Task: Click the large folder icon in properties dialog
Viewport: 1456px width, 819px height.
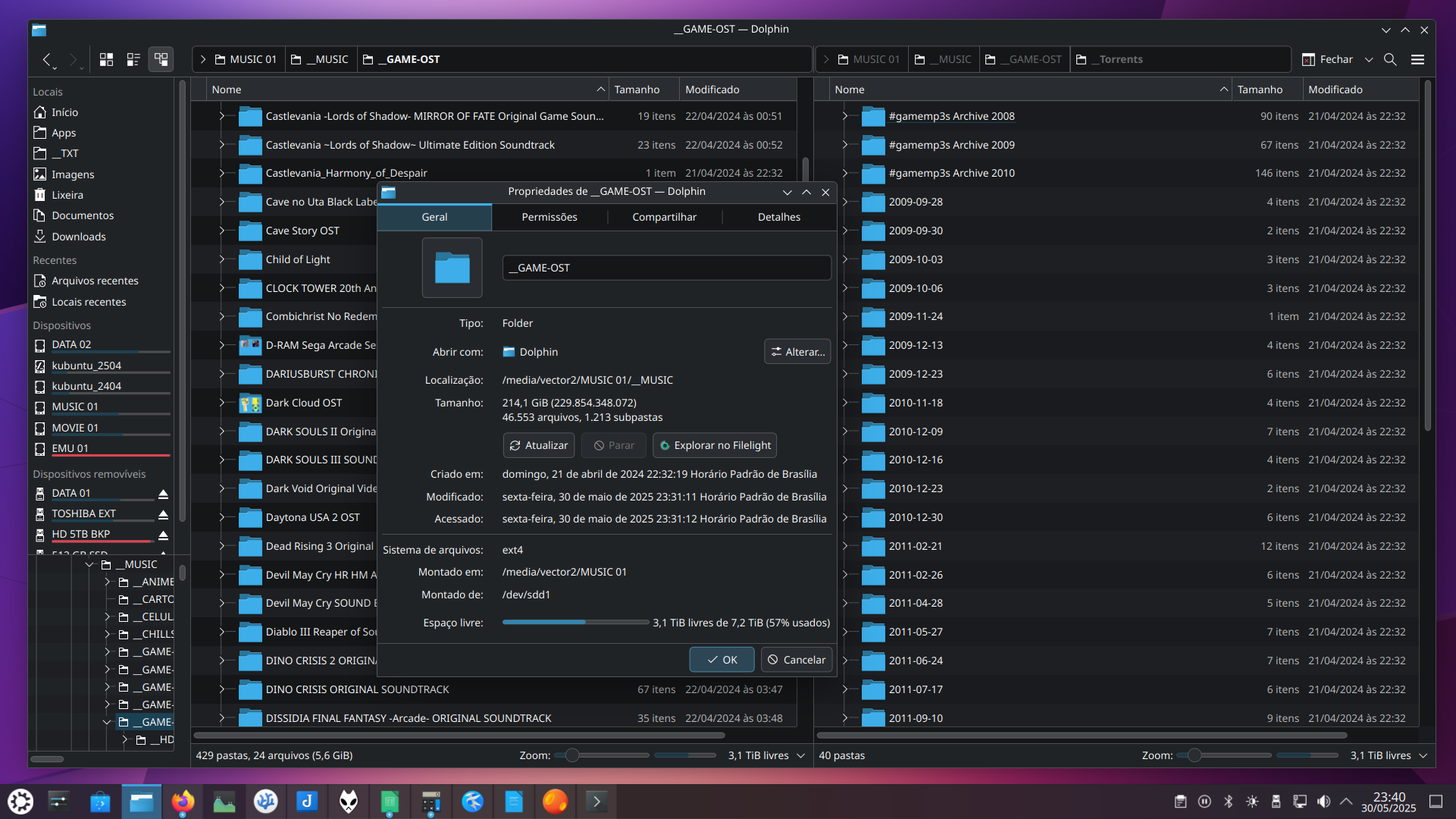Action: 452,268
